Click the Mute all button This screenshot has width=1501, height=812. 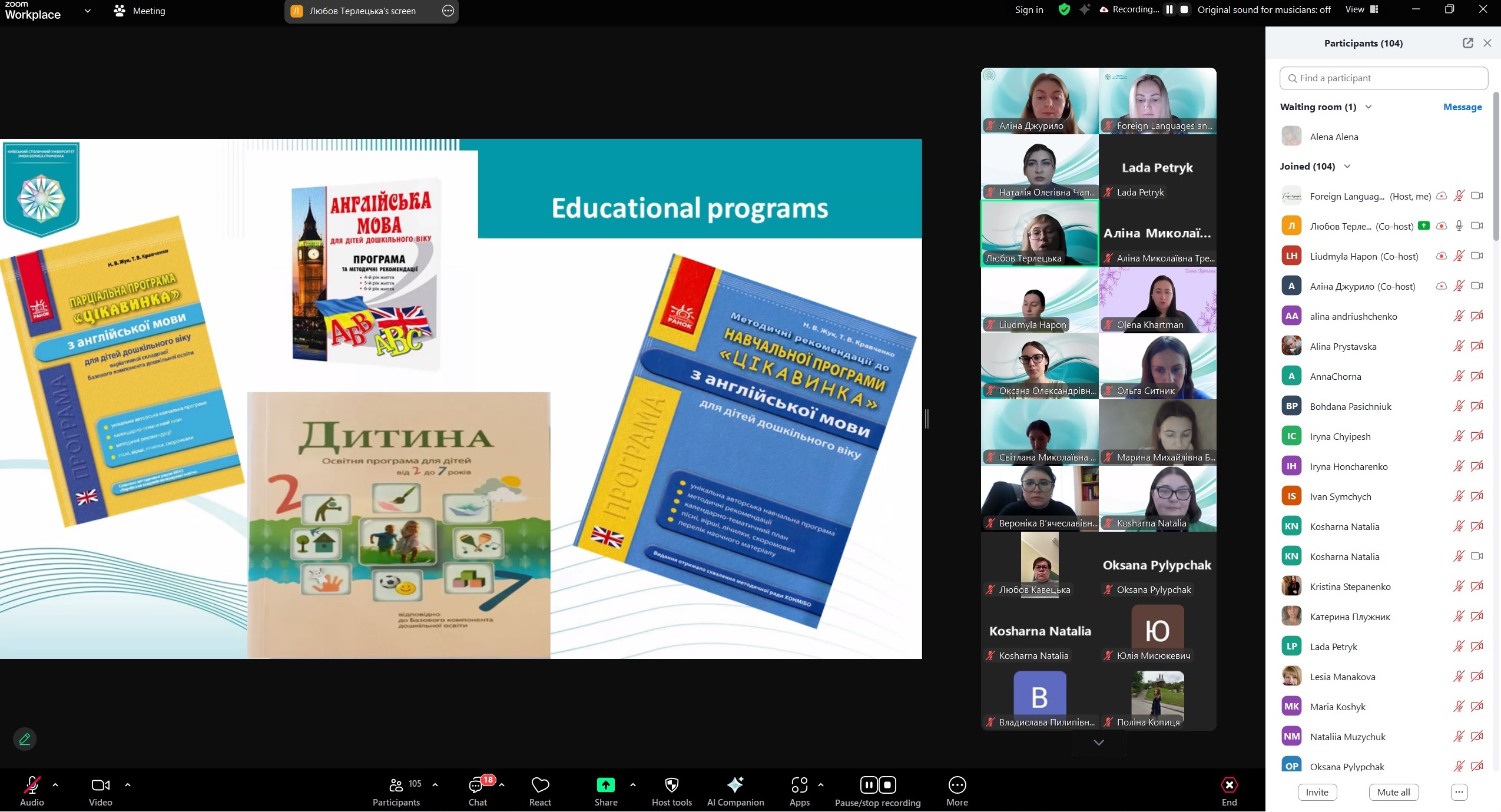click(x=1393, y=792)
